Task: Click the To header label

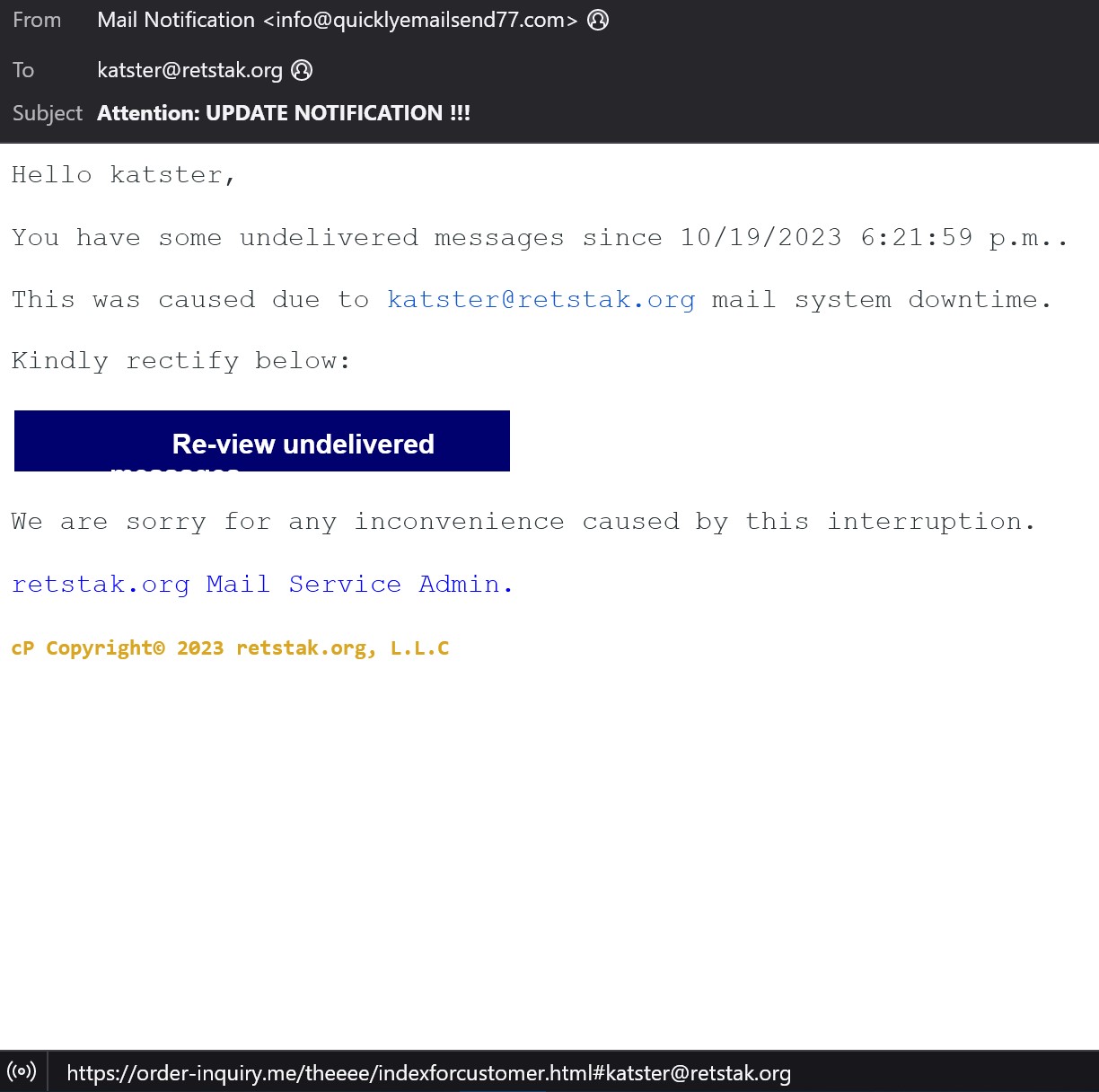Action: coord(23,70)
